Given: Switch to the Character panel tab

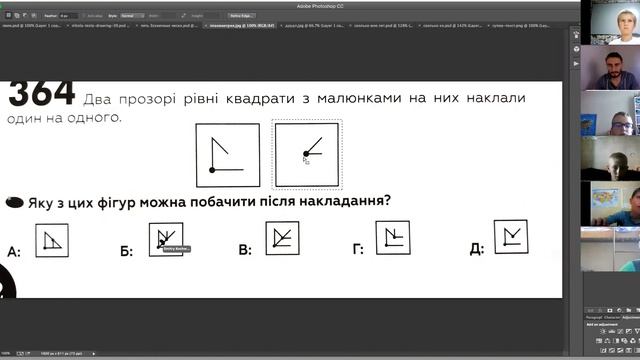Looking at the screenshot, I should pyautogui.click(x=612, y=318).
